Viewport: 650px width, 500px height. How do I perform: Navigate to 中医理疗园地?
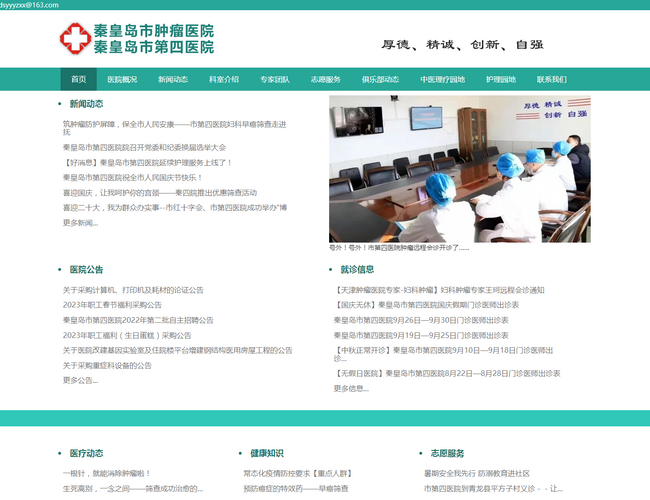point(442,79)
